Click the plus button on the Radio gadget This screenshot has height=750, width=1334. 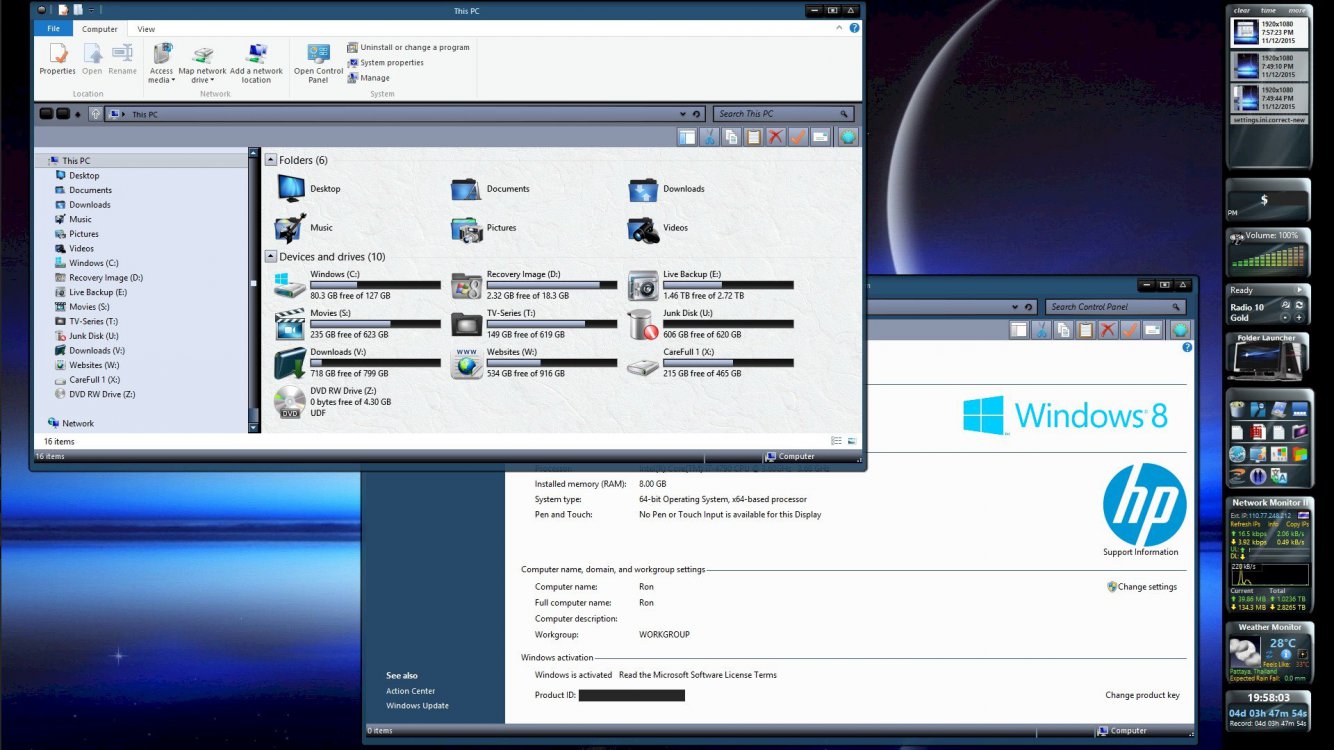click(x=1299, y=317)
